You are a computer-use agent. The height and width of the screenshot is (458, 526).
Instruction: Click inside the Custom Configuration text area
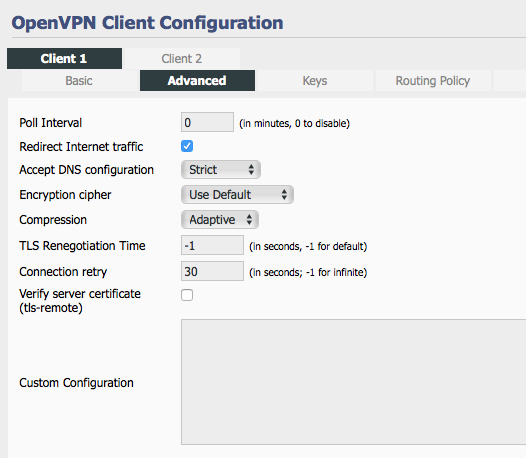(x=354, y=382)
